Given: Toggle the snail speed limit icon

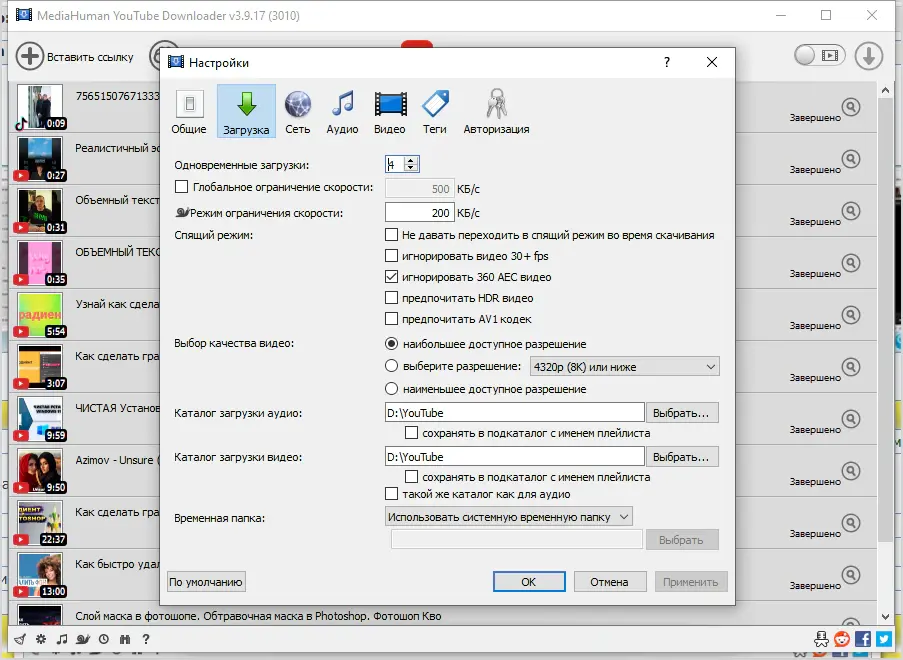Looking at the screenshot, I should (x=82, y=639).
